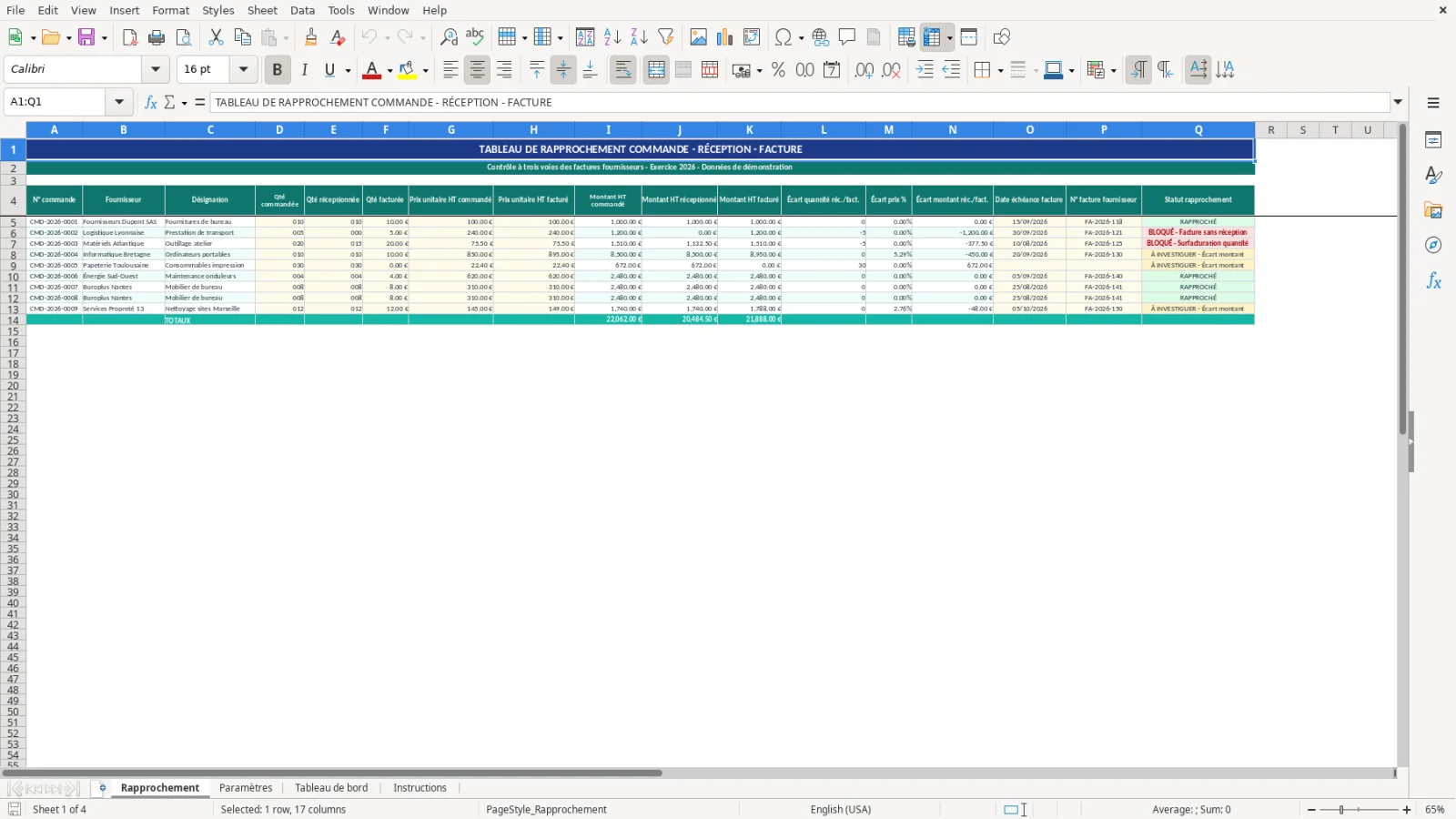Screen dimensions: 1456x819
Task: Click the zoom out minus button
Action: pos(1311,810)
